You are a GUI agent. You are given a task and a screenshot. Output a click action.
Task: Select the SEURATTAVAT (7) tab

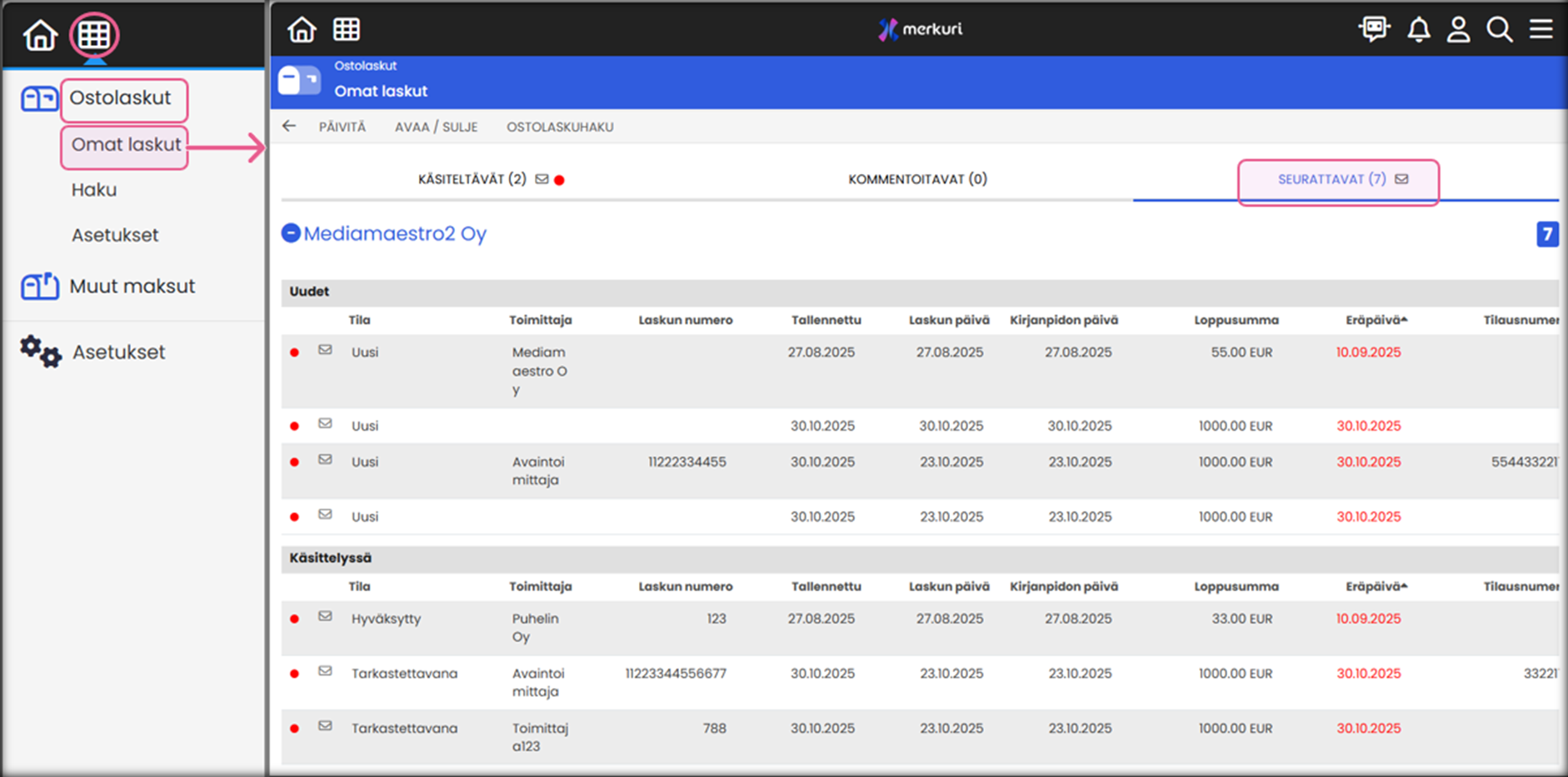pos(1331,179)
